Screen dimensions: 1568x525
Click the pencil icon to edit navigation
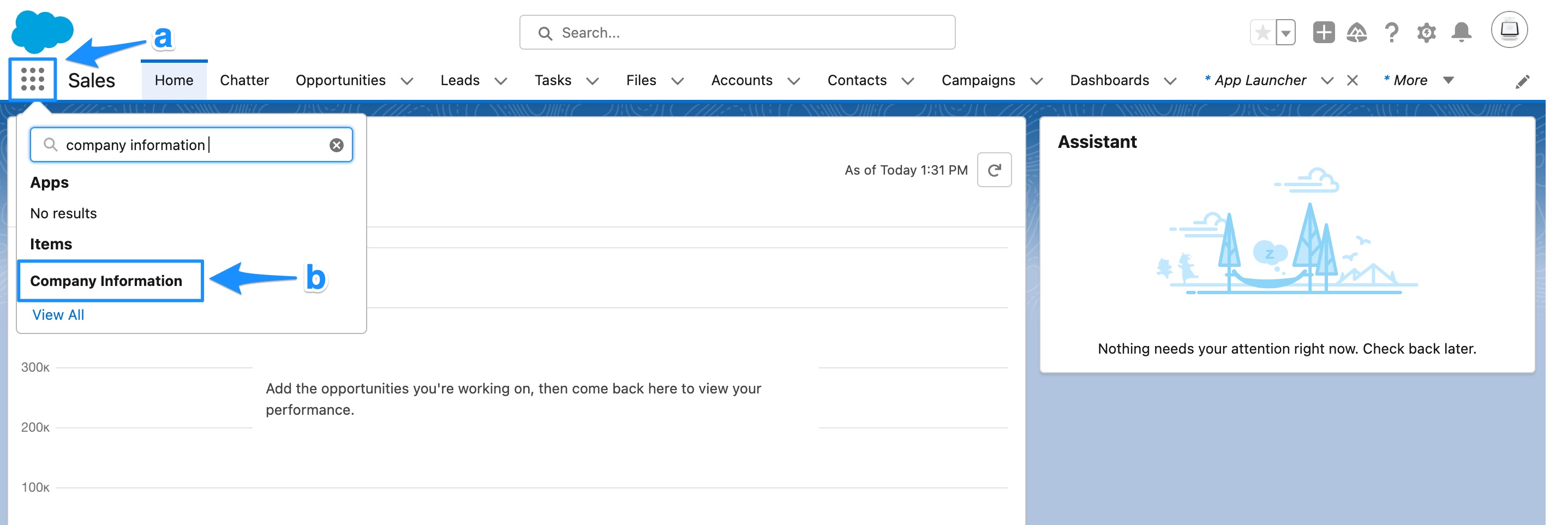point(1523,82)
